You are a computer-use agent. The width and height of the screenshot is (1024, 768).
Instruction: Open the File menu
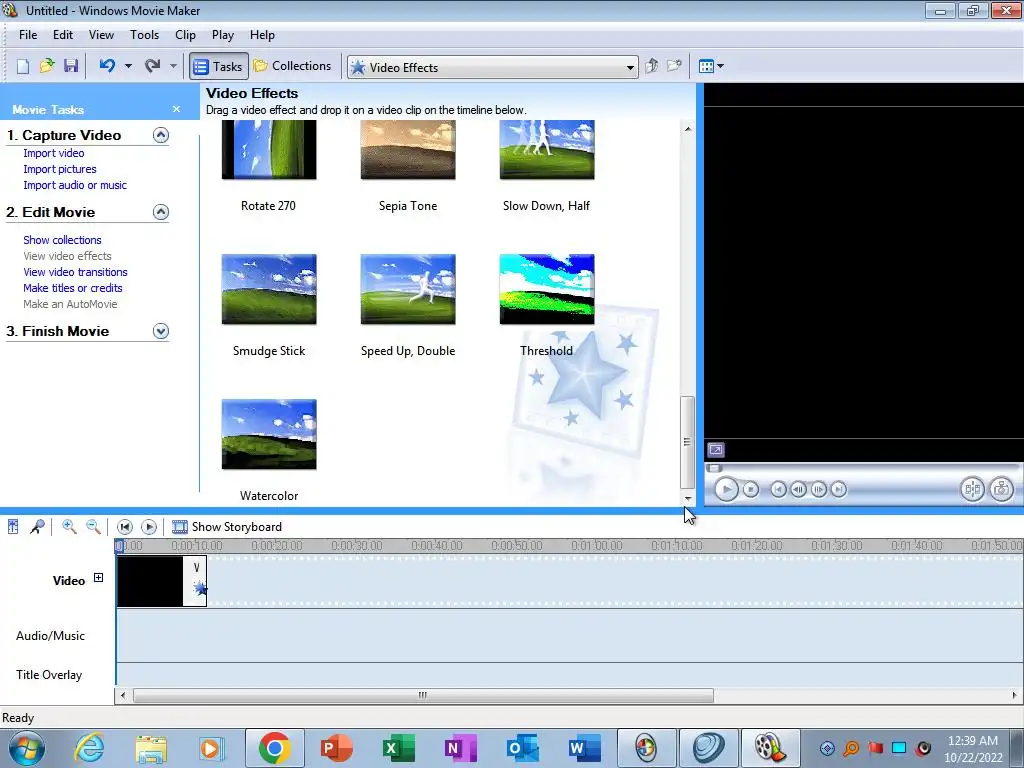pyautogui.click(x=28, y=35)
